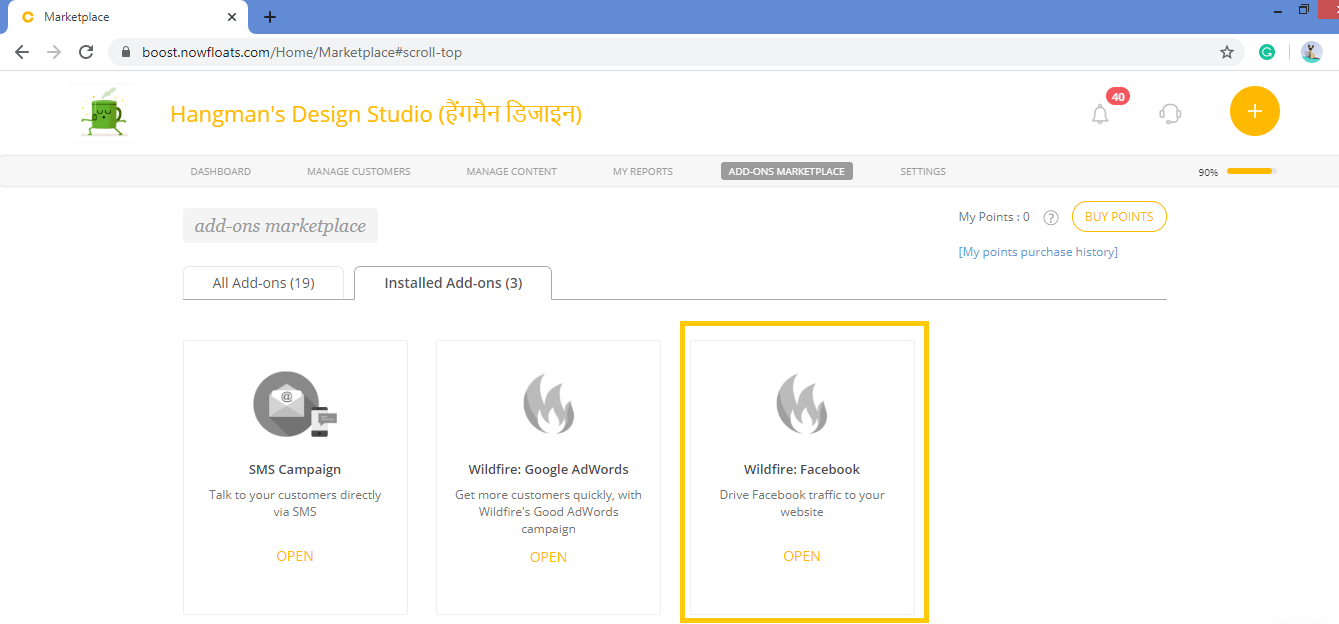
Task: Click 'Drive Facebook traffic to your website' description
Action: click(802, 503)
